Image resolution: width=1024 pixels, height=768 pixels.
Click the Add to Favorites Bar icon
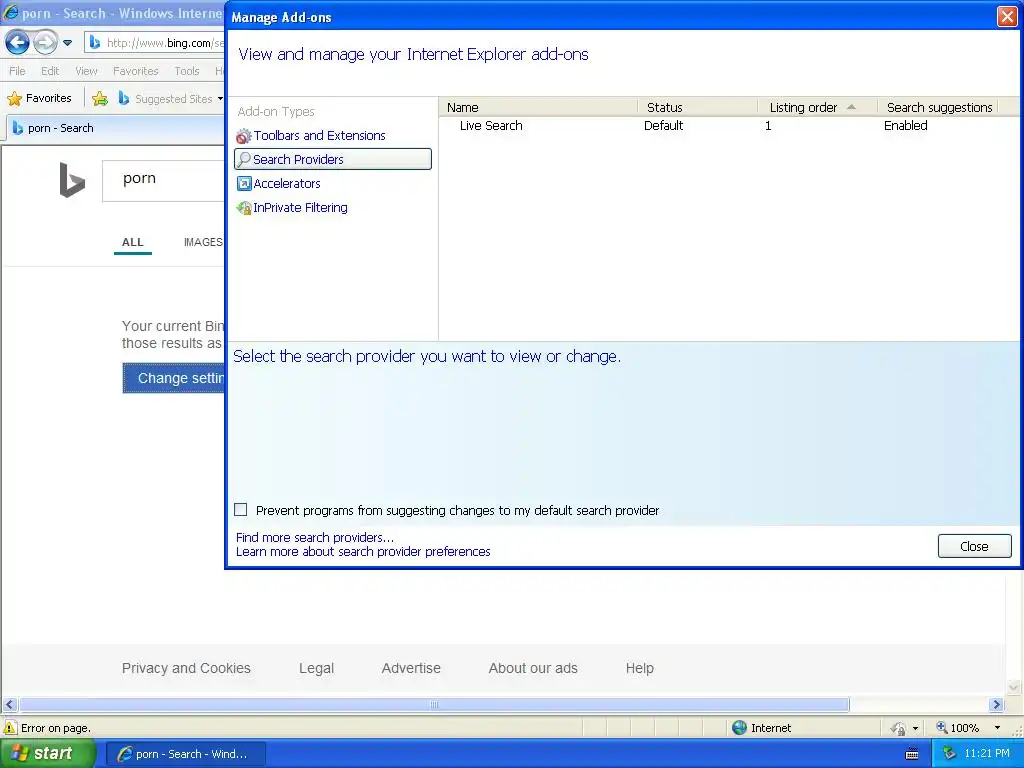coord(100,99)
